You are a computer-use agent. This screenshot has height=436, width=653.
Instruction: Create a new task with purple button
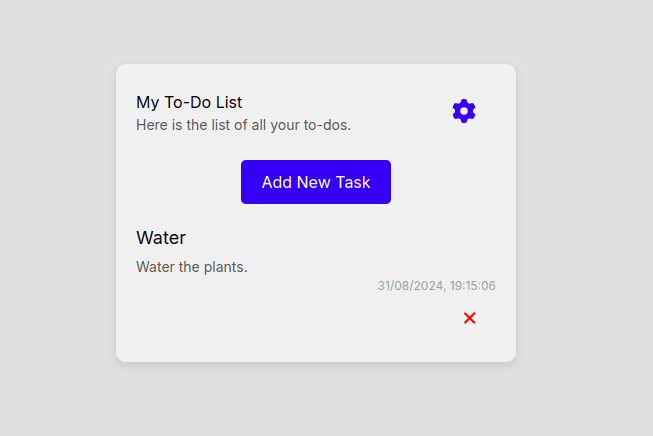(316, 182)
